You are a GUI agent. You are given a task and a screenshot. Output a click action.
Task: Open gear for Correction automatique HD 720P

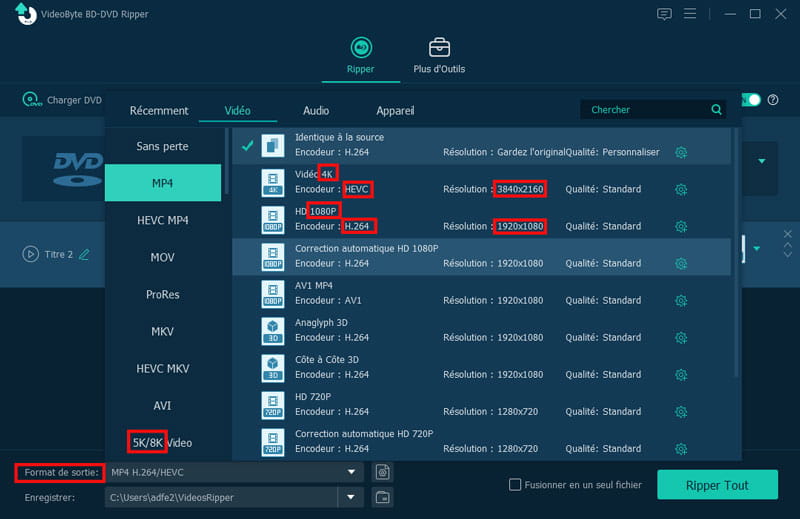point(681,449)
